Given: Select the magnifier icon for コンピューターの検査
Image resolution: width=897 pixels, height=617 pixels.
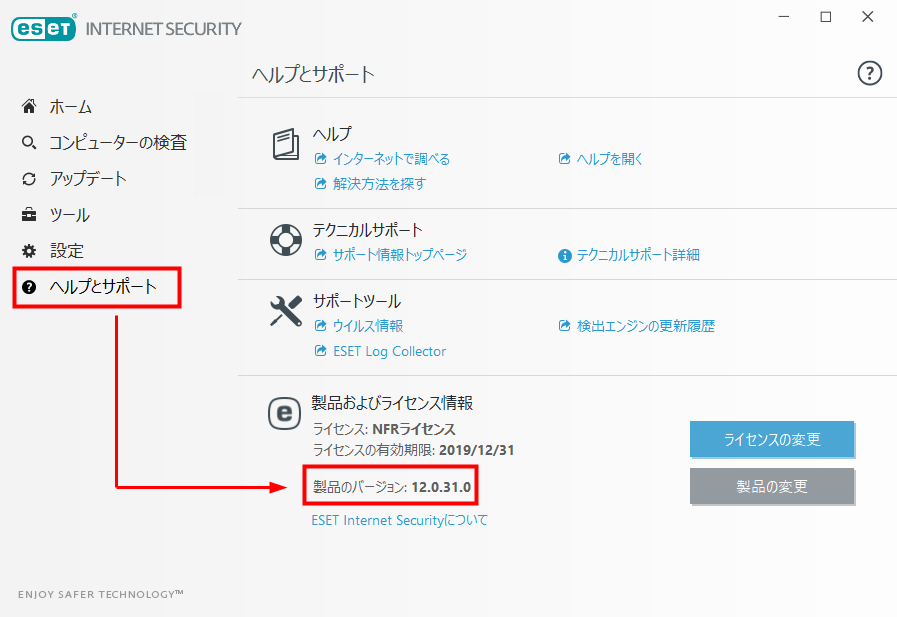Looking at the screenshot, I should [x=29, y=142].
